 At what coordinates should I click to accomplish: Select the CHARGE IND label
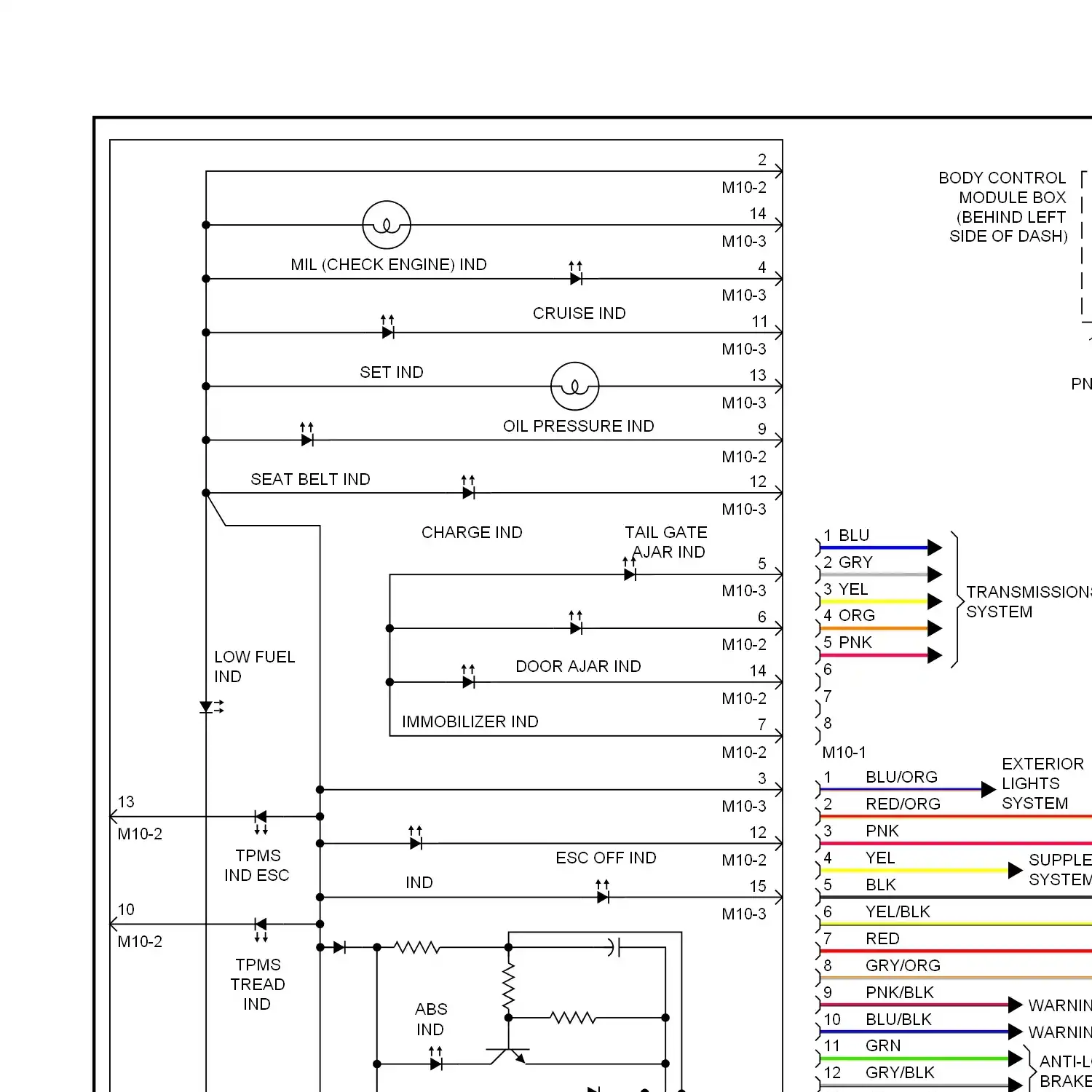coord(472,532)
